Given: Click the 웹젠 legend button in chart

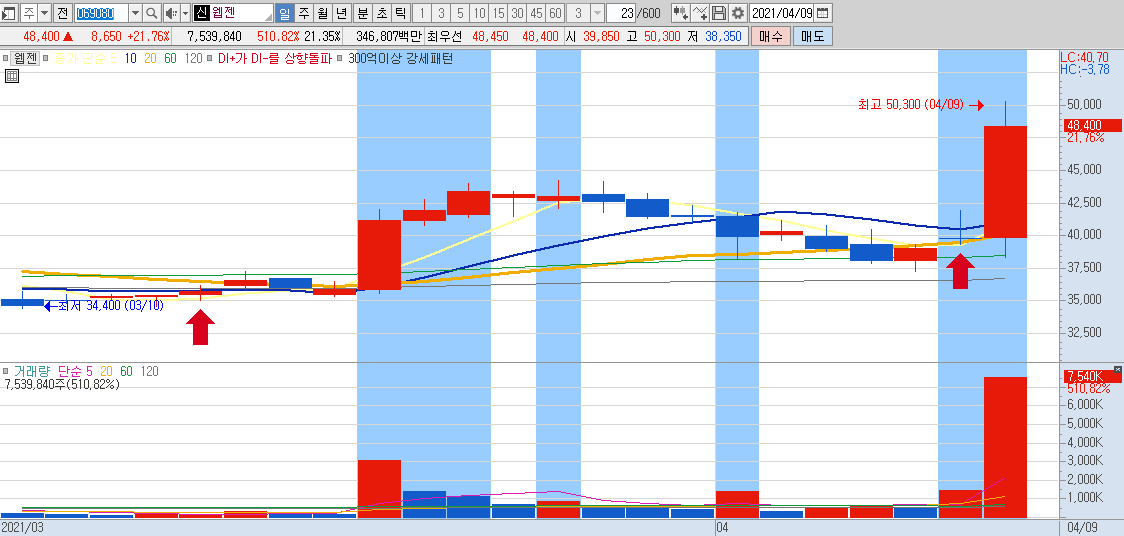Looking at the screenshot, I should coord(24,59).
